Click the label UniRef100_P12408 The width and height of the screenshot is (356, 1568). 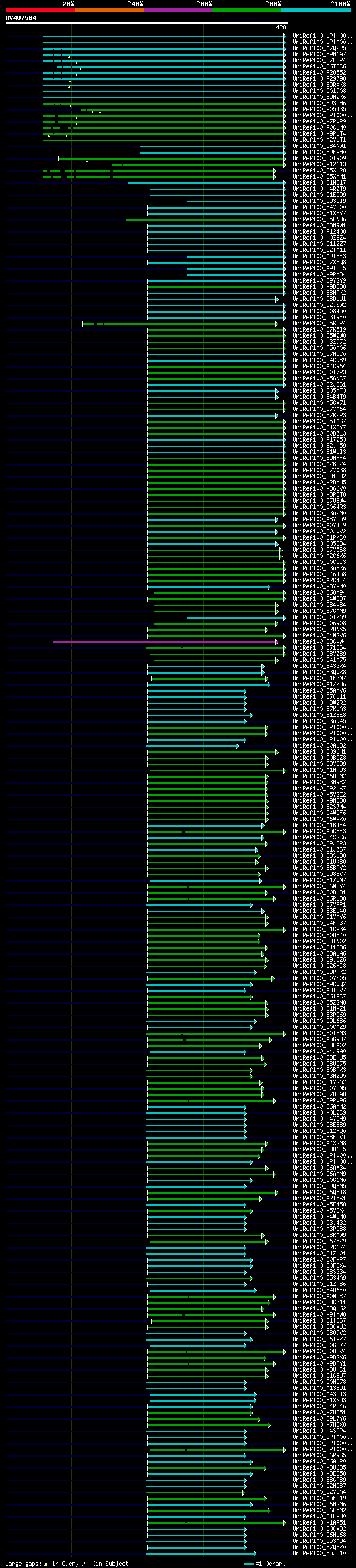point(319,232)
